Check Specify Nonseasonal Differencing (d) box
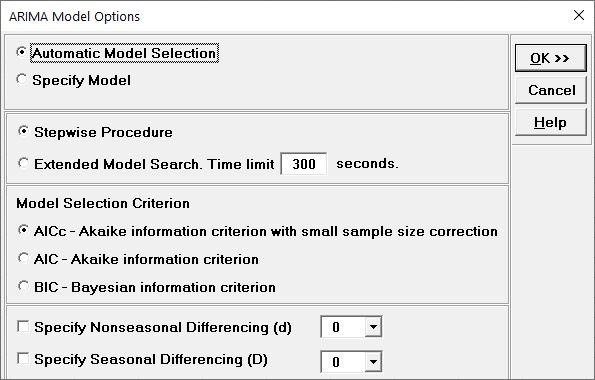Screen dimensions: 595x380 pos(23,327)
